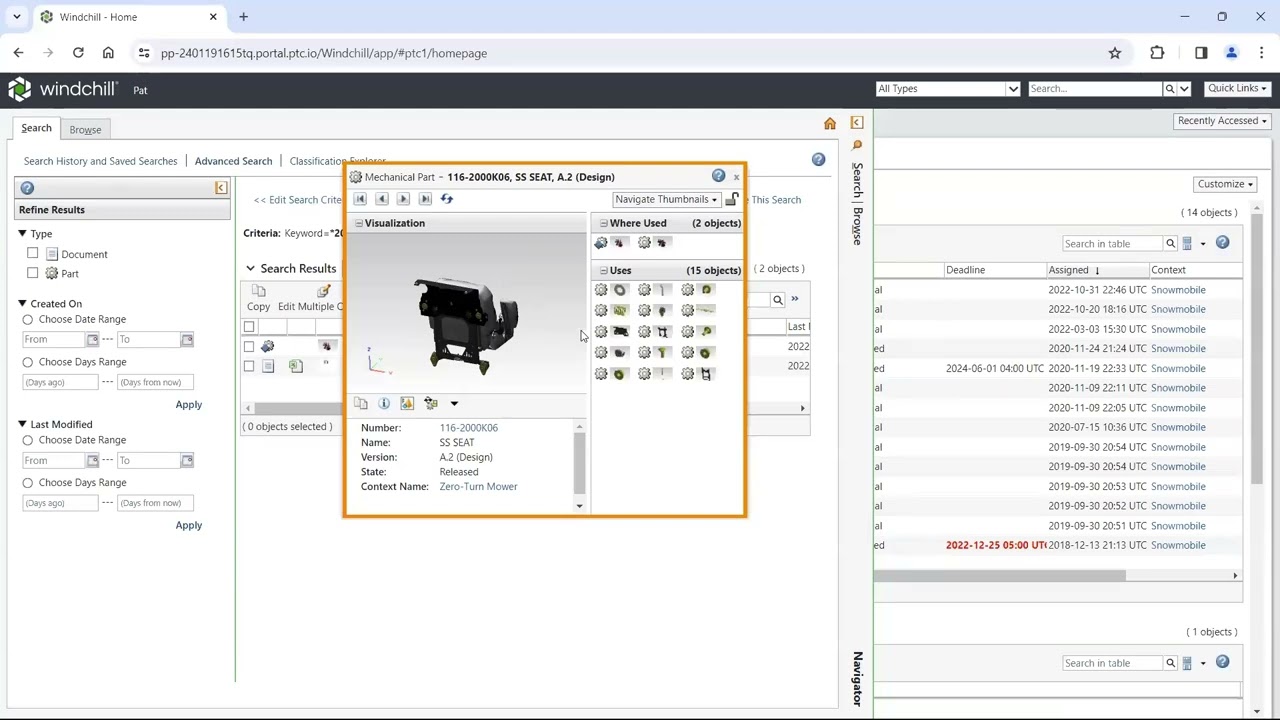Toggle select-all checkbox in Search Results header

coord(249,327)
